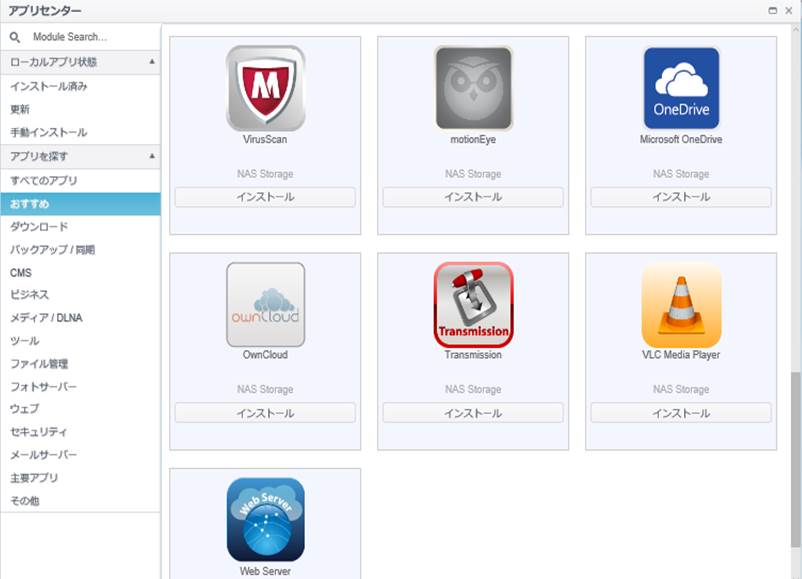The image size is (802, 579).
Task: Click the VirusScan McAfee shield icon
Action: [x=265, y=88]
